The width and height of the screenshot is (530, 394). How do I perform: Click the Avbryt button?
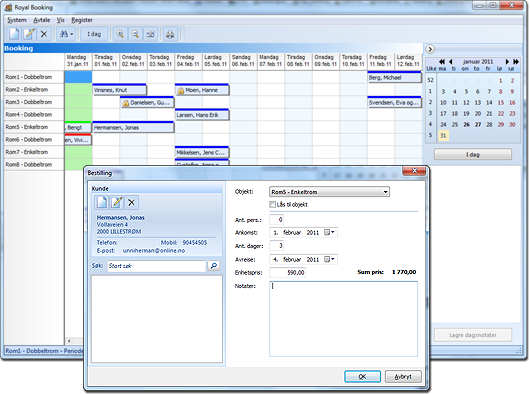tap(403, 376)
